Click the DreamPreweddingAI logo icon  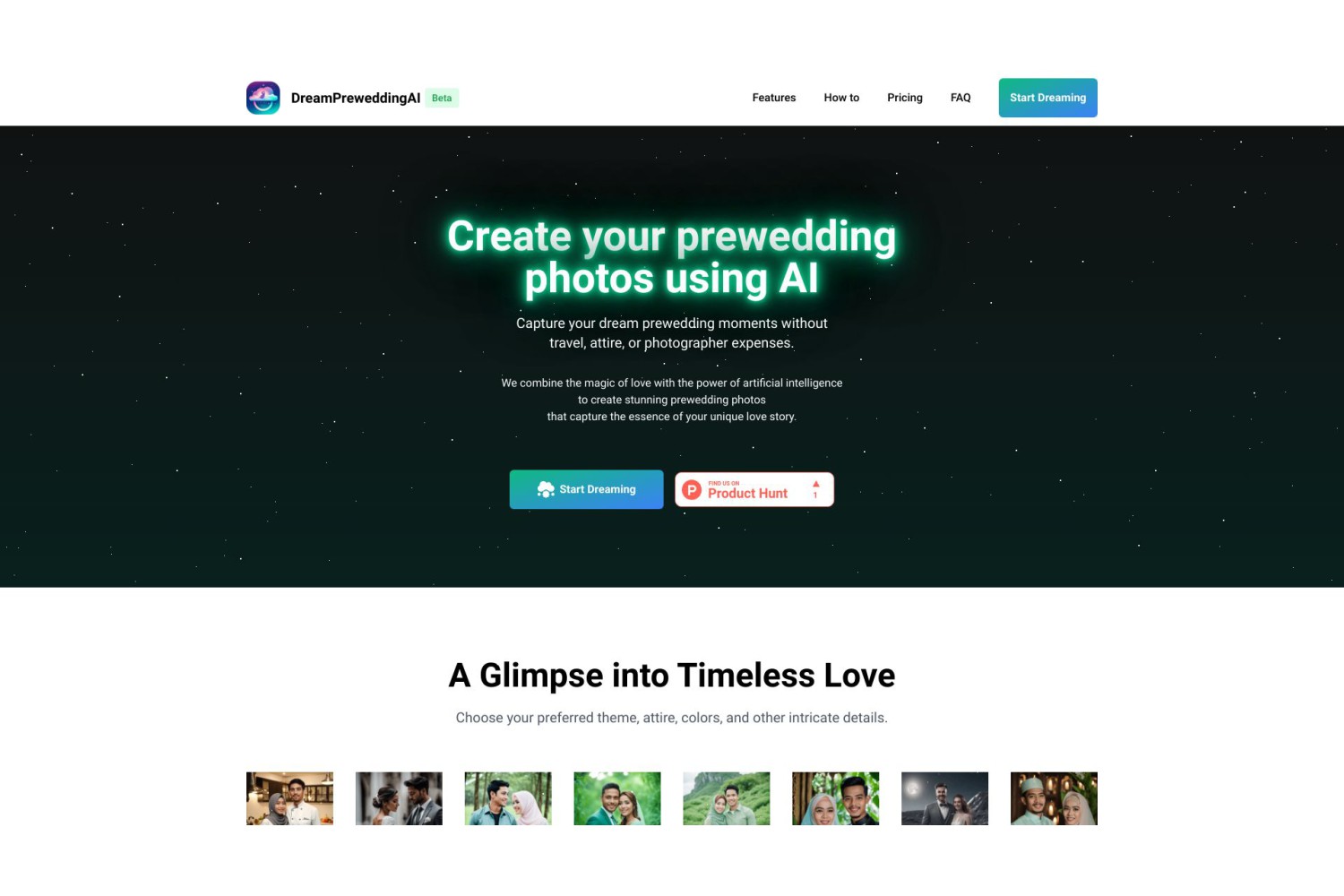coord(263,98)
